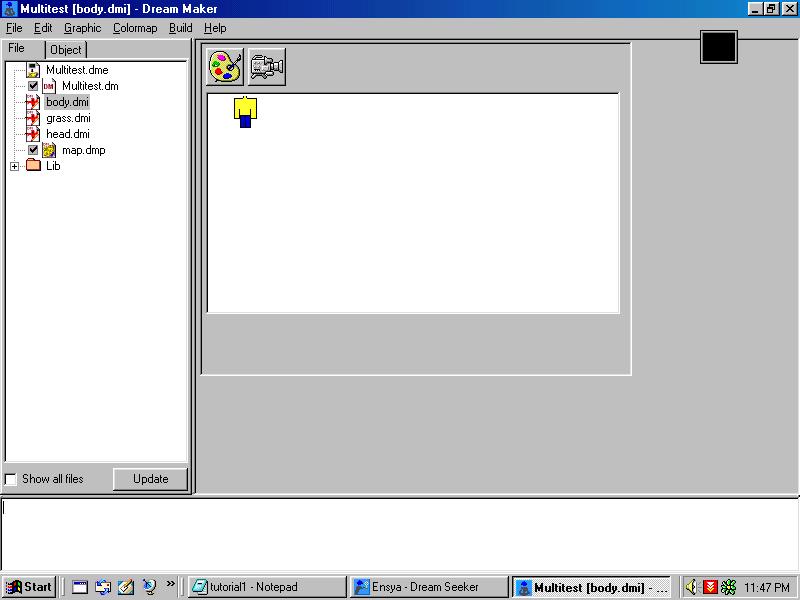Click the black color swatch
The height and width of the screenshot is (600, 800).
(718, 46)
